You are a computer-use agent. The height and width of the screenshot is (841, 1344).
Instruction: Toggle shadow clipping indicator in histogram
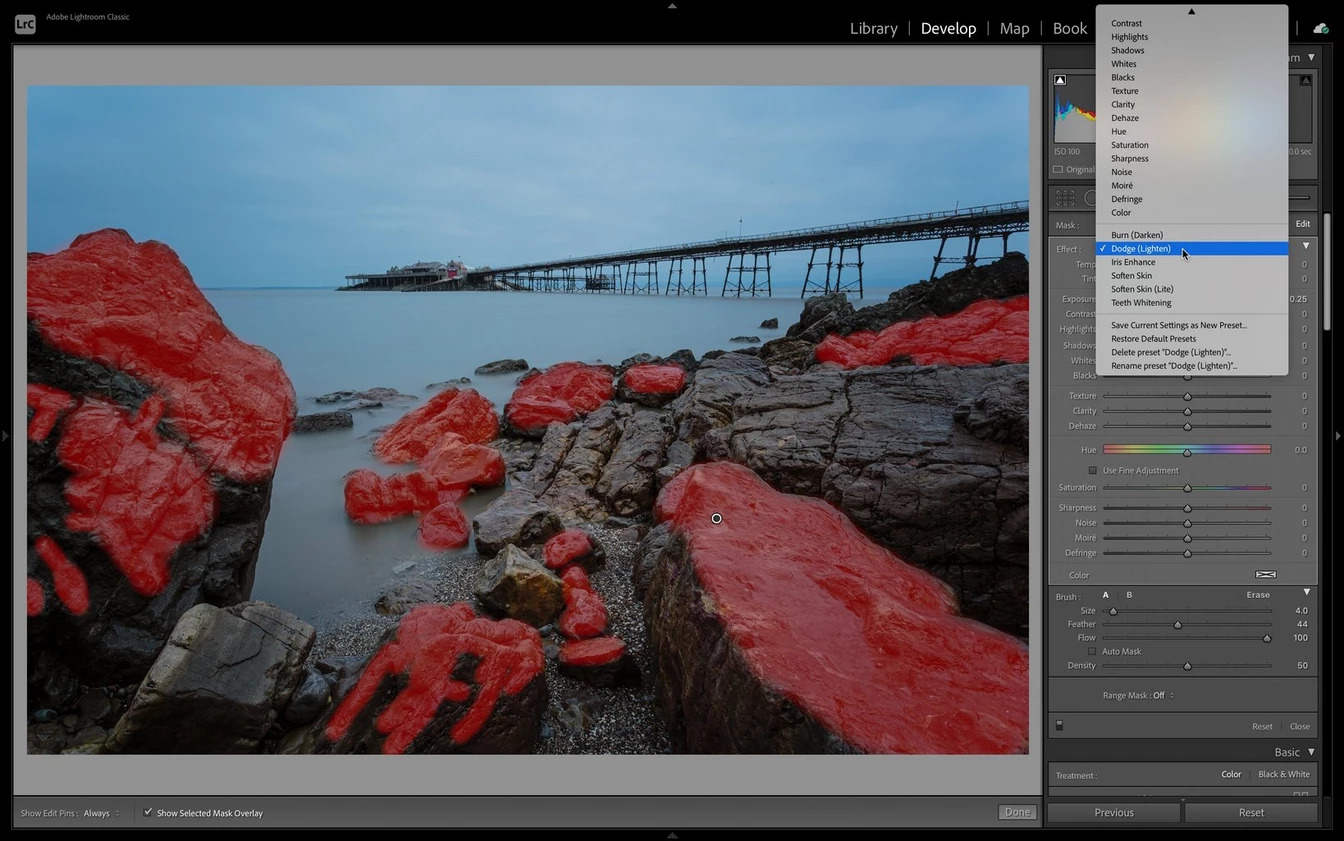1060,80
